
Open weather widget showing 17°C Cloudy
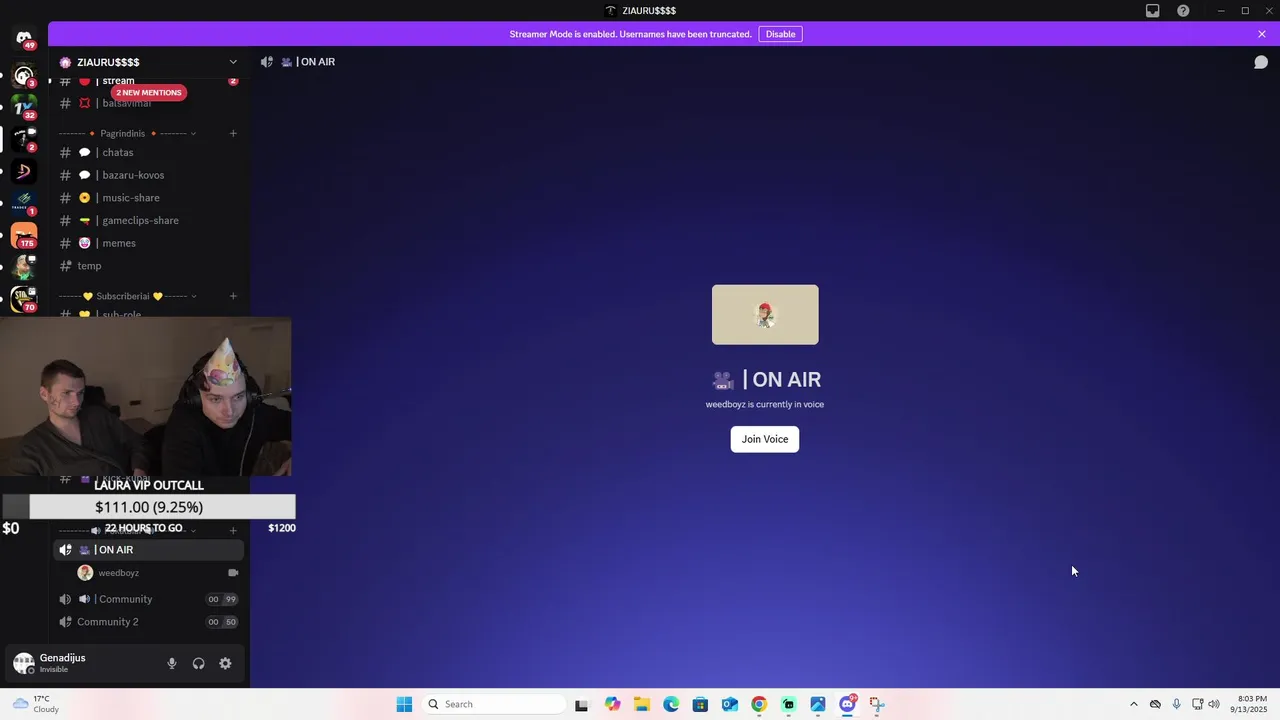pos(36,704)
